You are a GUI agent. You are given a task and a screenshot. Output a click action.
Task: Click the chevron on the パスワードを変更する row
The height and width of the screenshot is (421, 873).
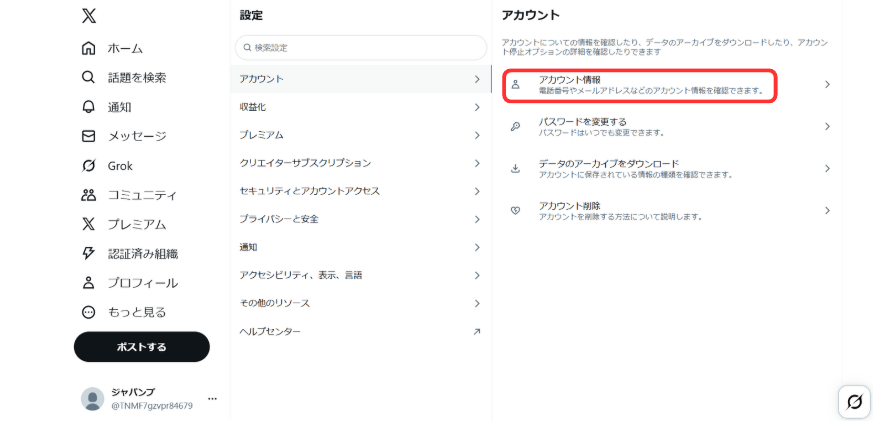pos(827,126)
